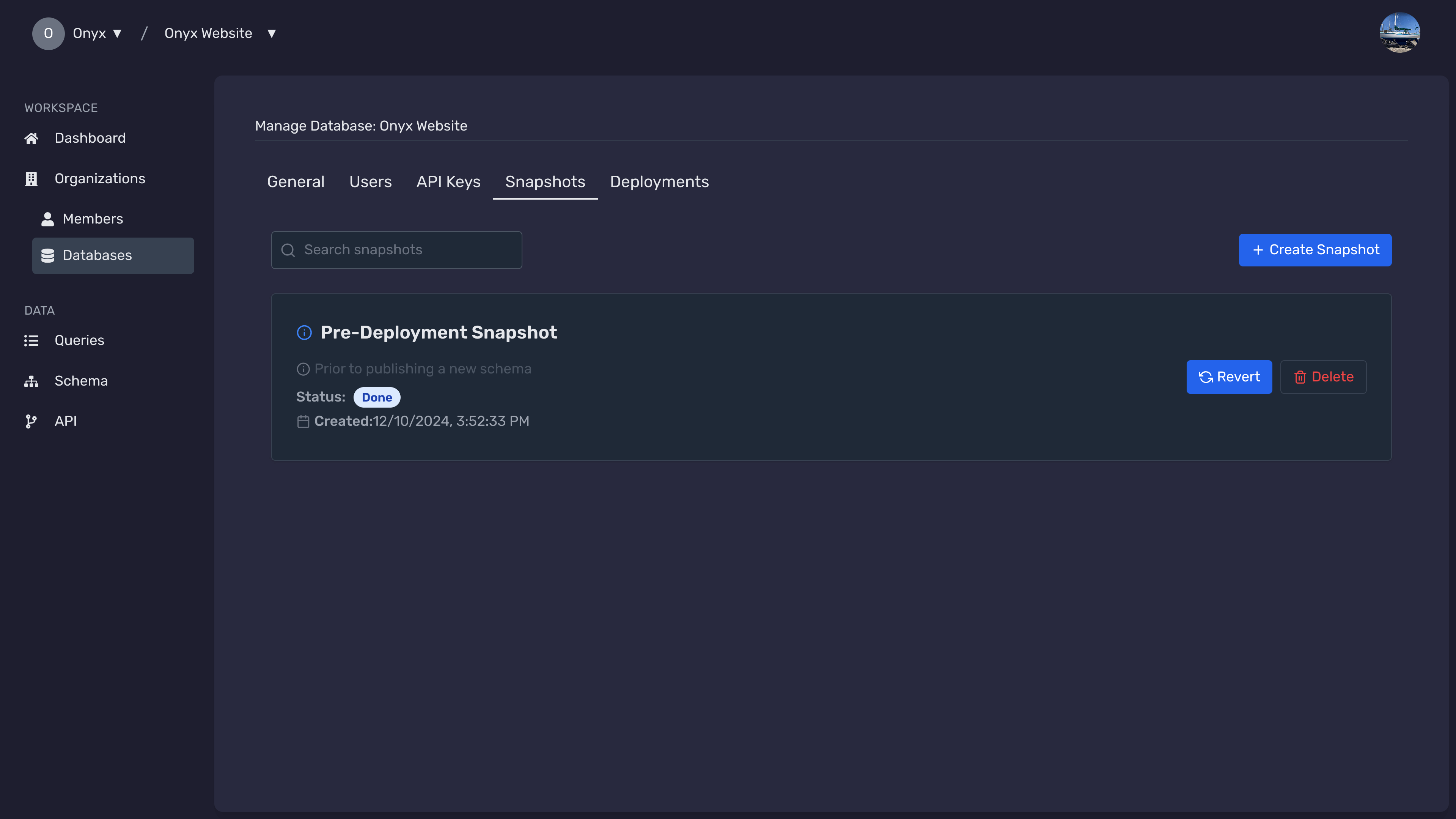Select Databases in sidebar
Screen dimensions: 1456x819
(x=113, y=256)
